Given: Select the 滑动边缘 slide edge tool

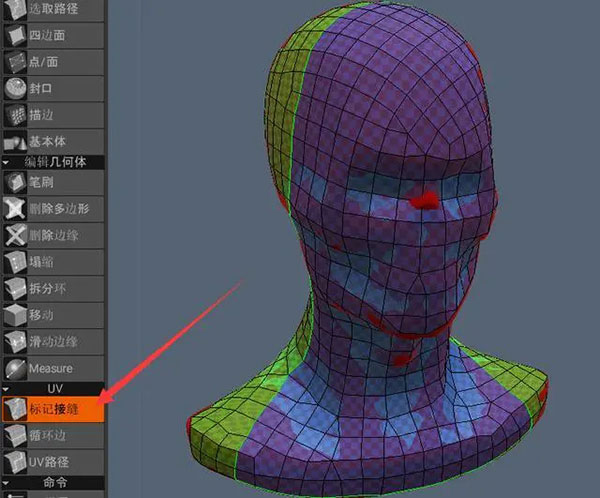Looking at the screenshot, I should (x=52, y=342).
